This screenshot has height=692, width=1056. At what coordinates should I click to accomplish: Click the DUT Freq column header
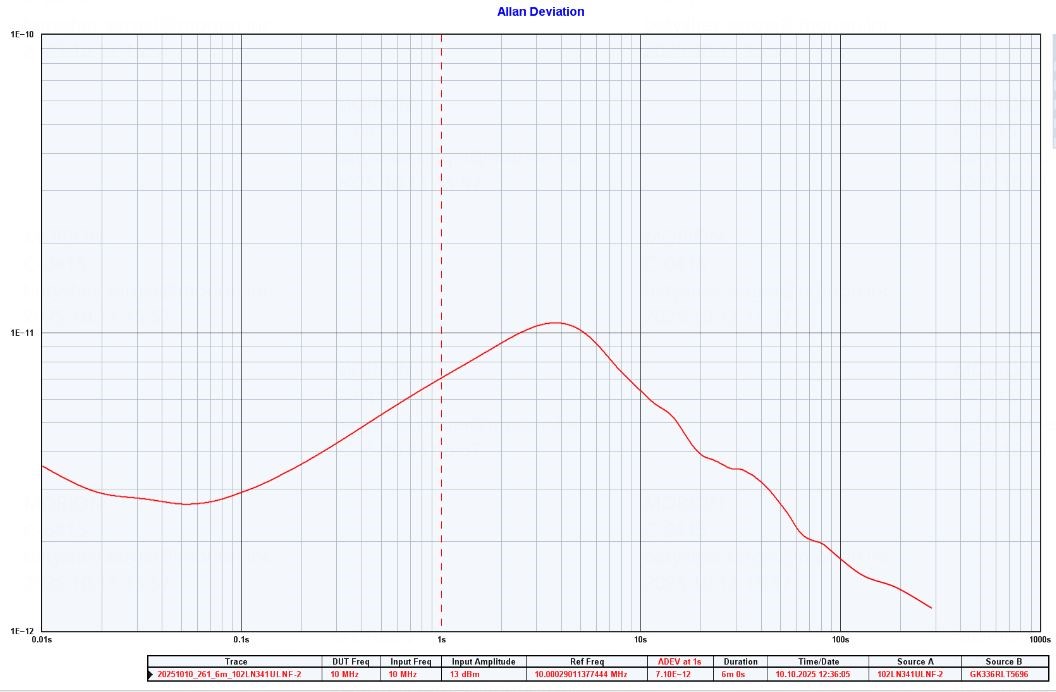[351, 662]
